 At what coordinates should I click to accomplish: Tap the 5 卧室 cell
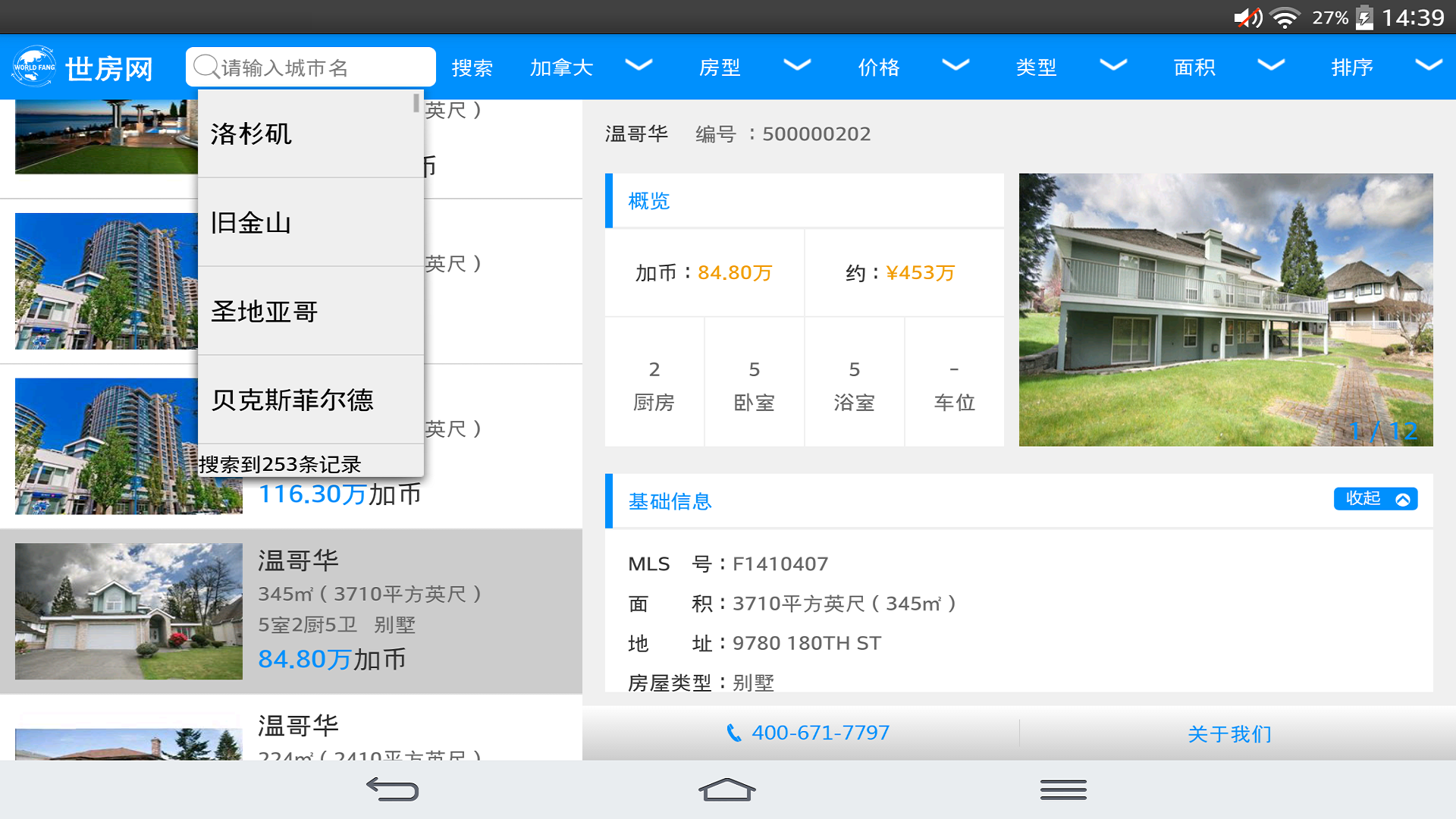(x=755, y=383)
